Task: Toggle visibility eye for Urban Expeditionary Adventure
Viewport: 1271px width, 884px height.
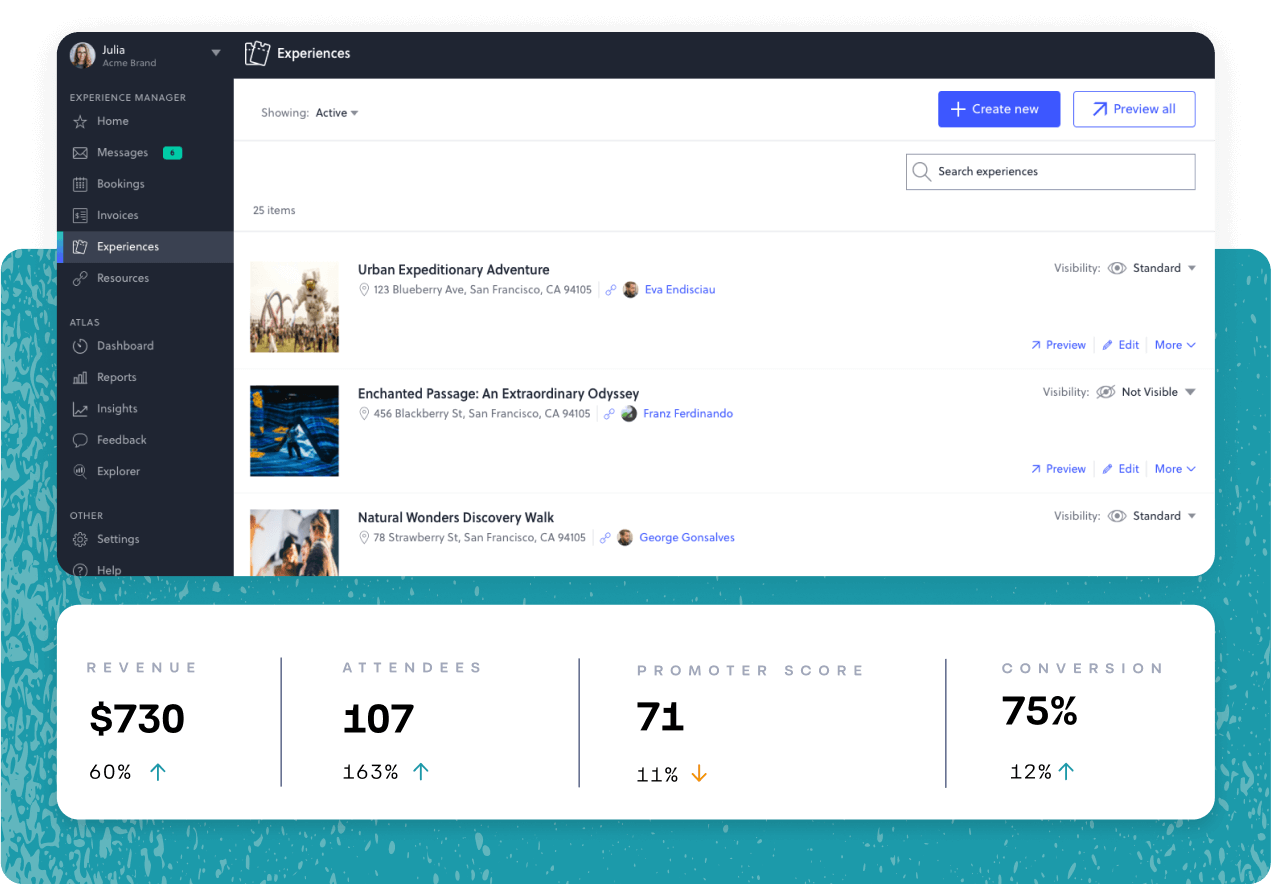Action: click(1117, 268)
